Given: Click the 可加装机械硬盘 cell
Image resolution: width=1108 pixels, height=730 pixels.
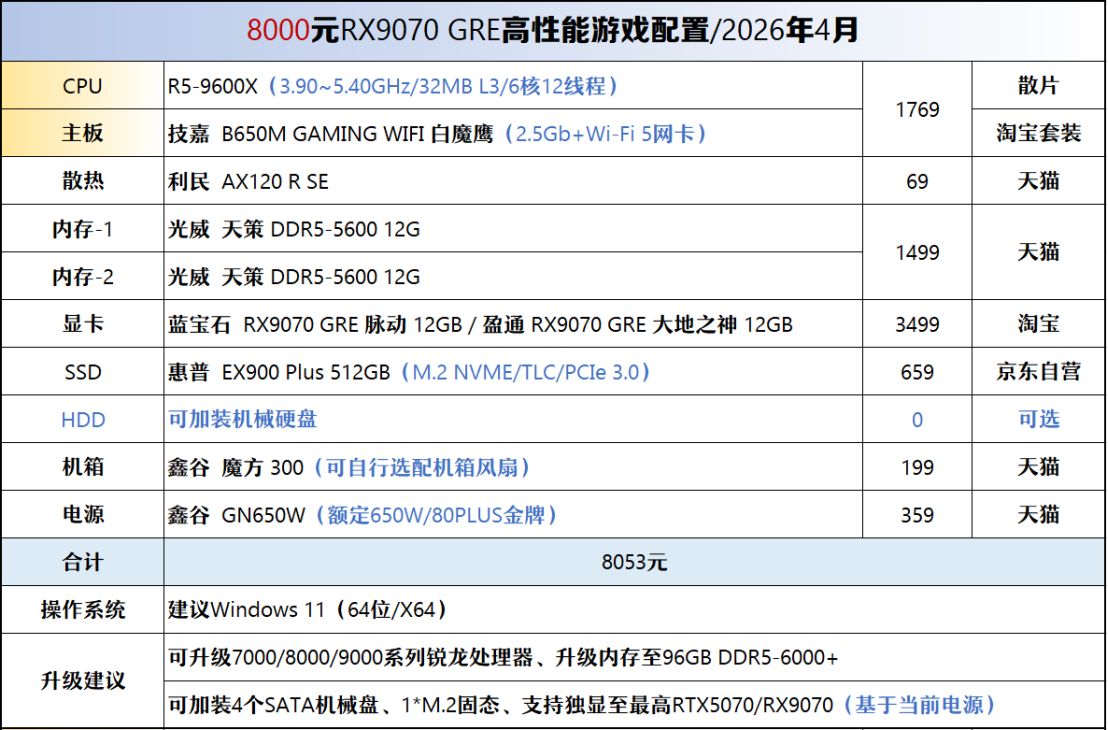Looking at the screenshot, I should [x=513, y=419].
